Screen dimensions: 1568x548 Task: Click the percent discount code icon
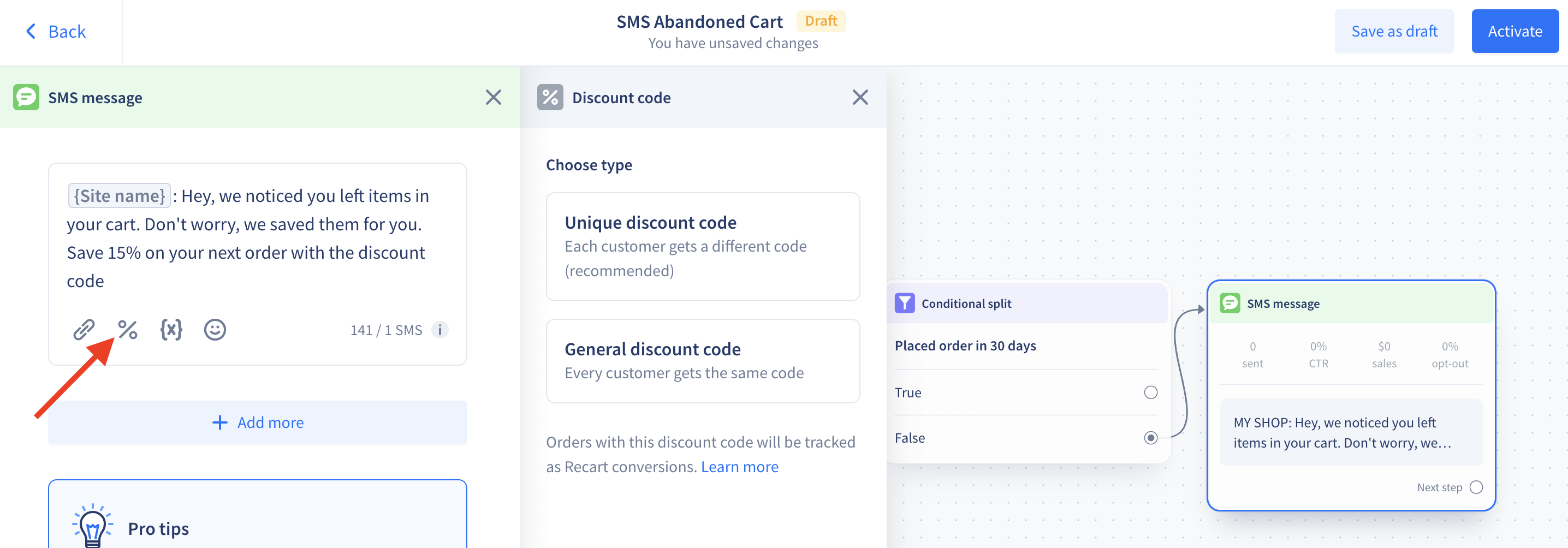click(128, 330)
